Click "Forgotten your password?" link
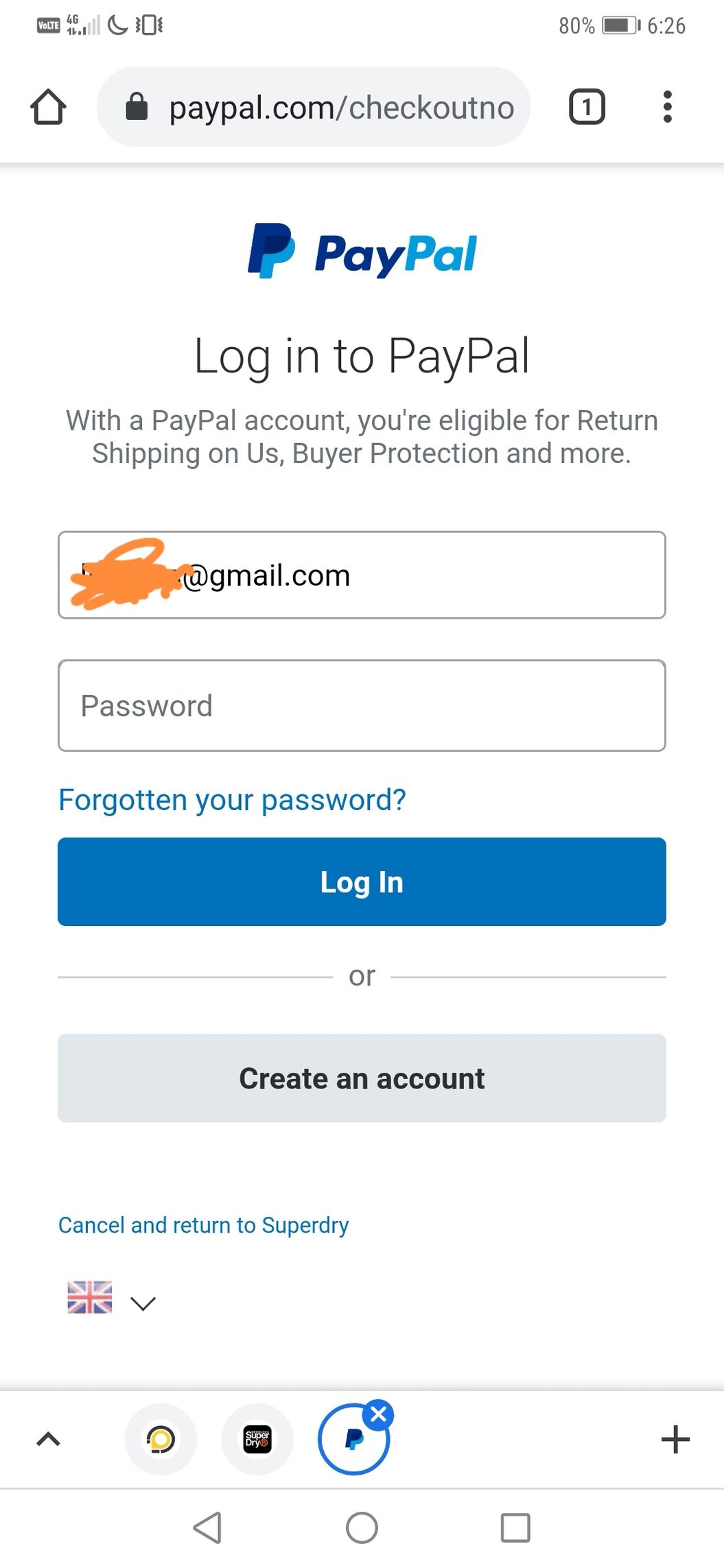Viewport: 724px width, 1568px height. tap(232, 800)
